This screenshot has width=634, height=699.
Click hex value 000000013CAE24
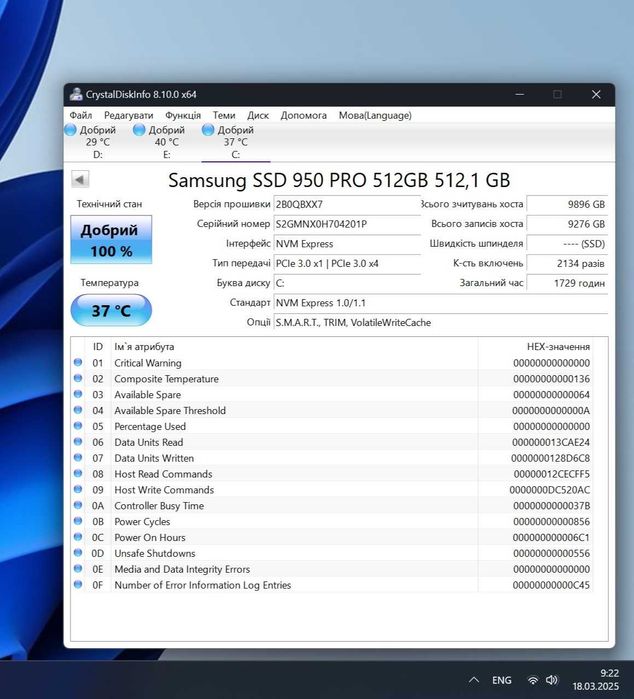click(551, 442)
